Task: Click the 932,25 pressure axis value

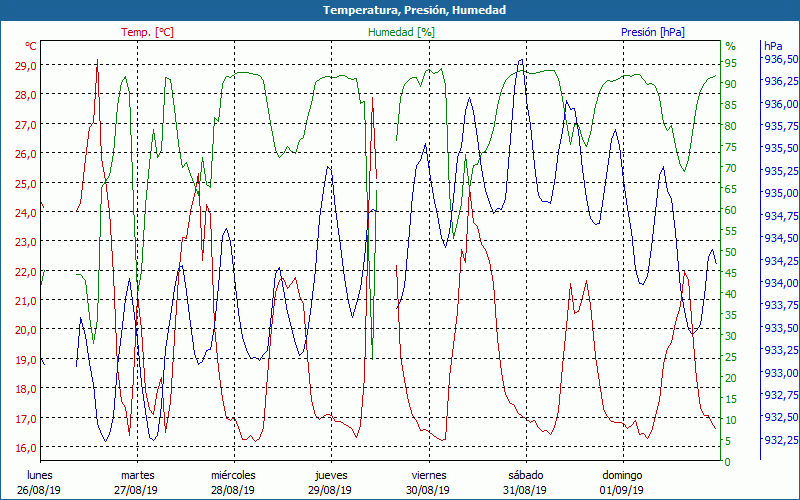Action: [x=781, y=439]
